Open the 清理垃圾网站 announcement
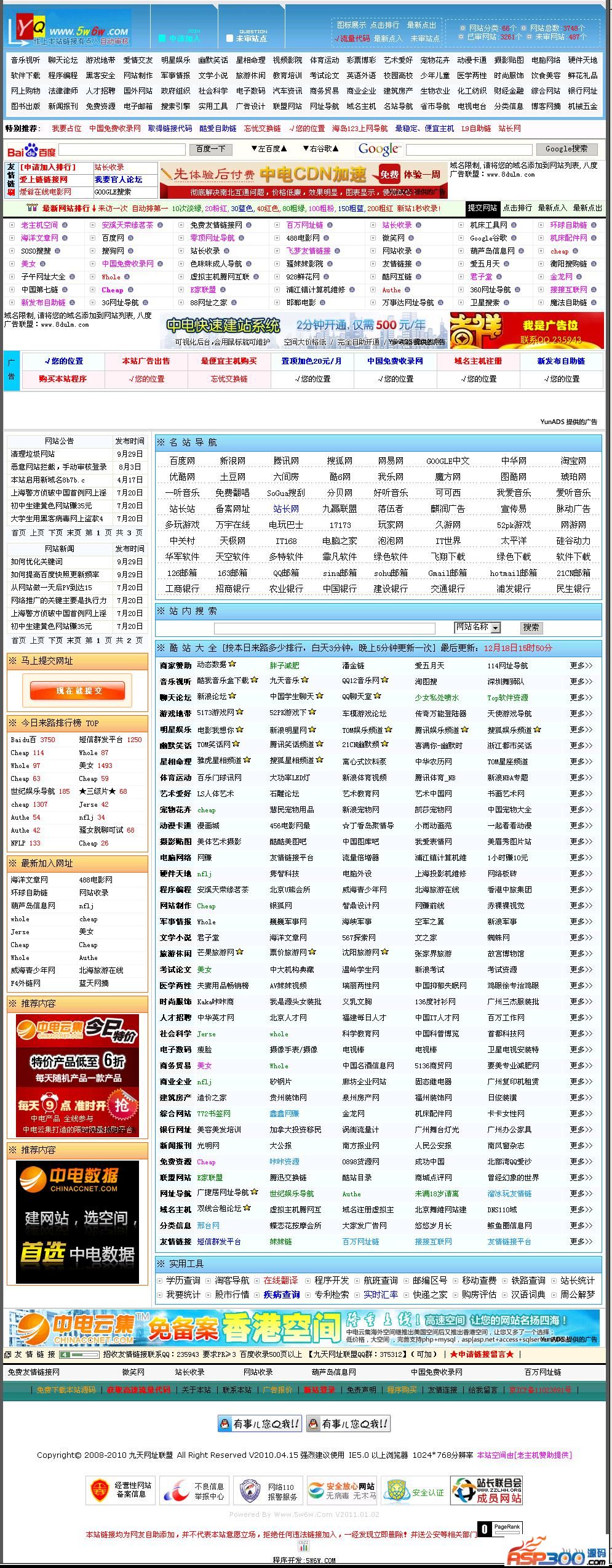The height and width of the screenshot is (1568, 612). point(33,454)
